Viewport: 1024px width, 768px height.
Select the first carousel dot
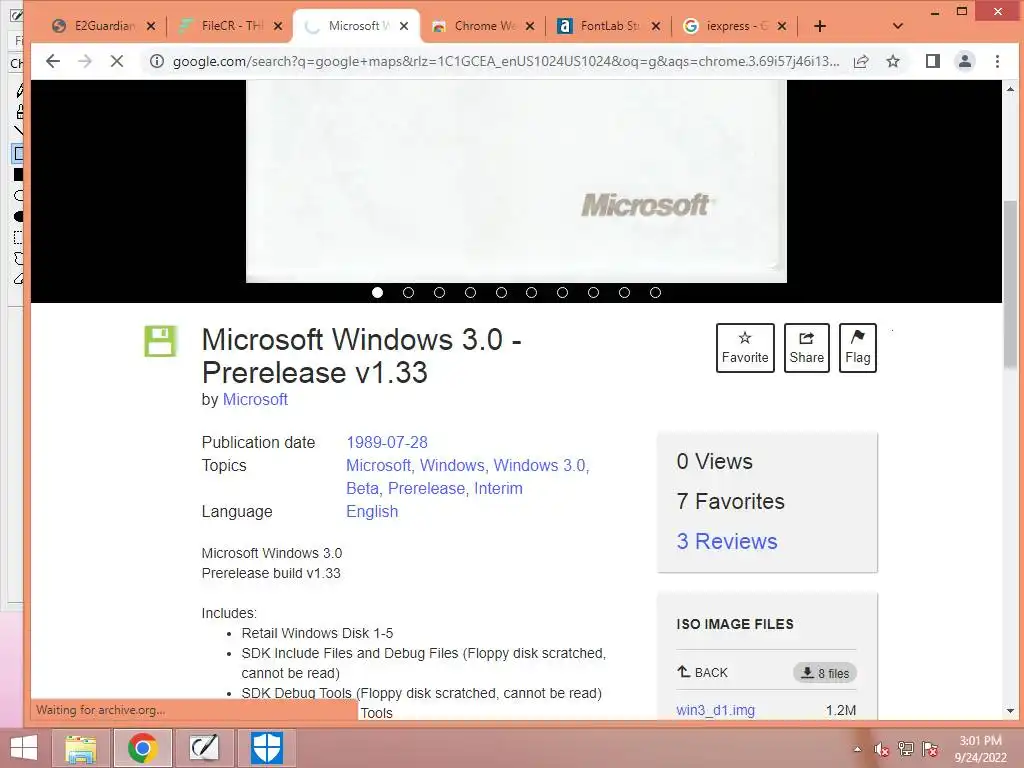coord(377,293)
